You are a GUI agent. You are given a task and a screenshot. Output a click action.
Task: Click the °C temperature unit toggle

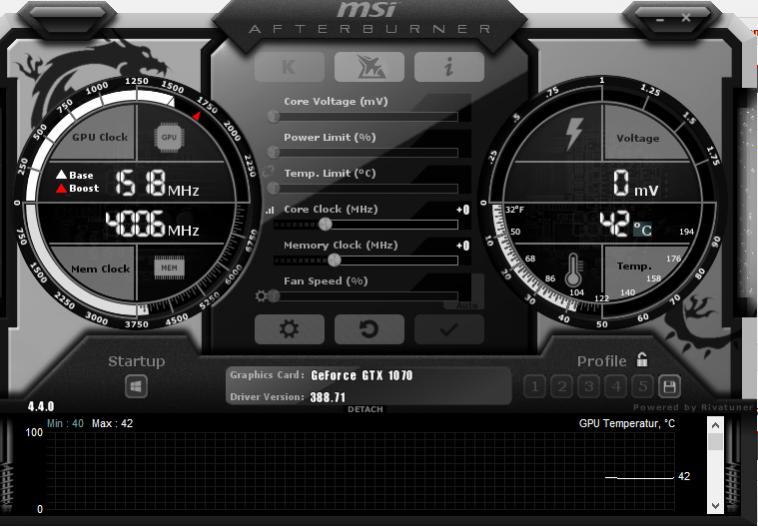click(643, 229)
